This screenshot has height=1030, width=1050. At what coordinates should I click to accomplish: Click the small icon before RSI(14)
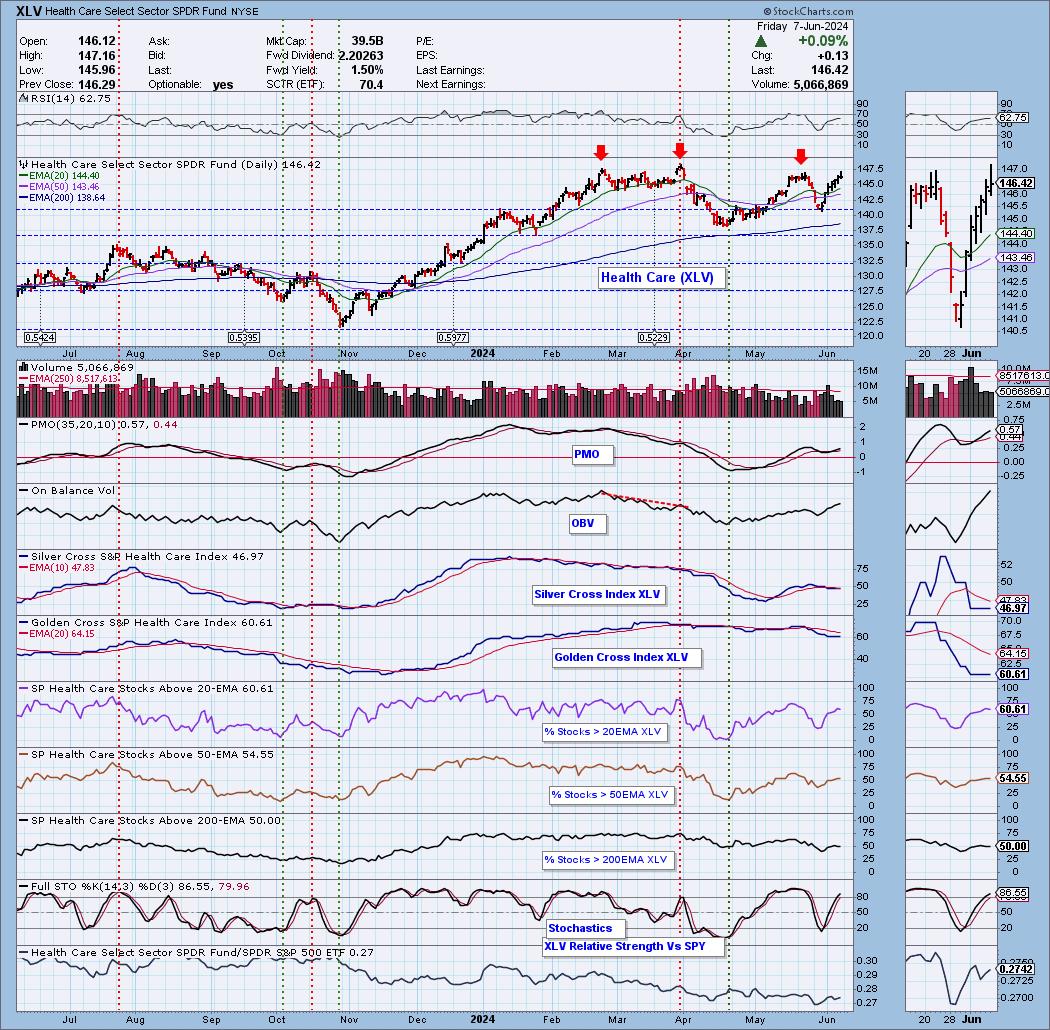23,98
